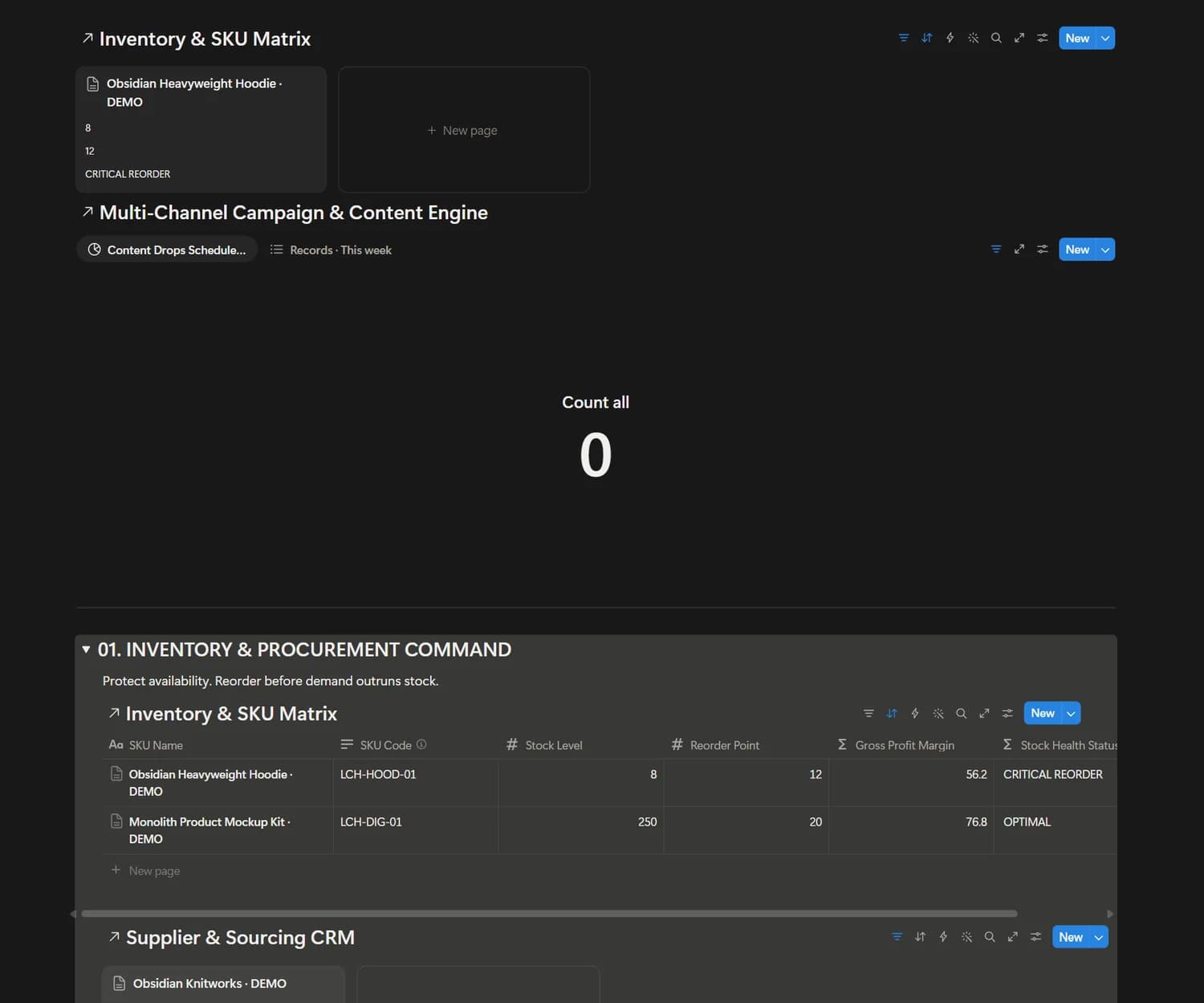Image resolution: width=1204 pixels, height=1003 pixels.
Task: Click SKU Code info icon
Action: 421,745
